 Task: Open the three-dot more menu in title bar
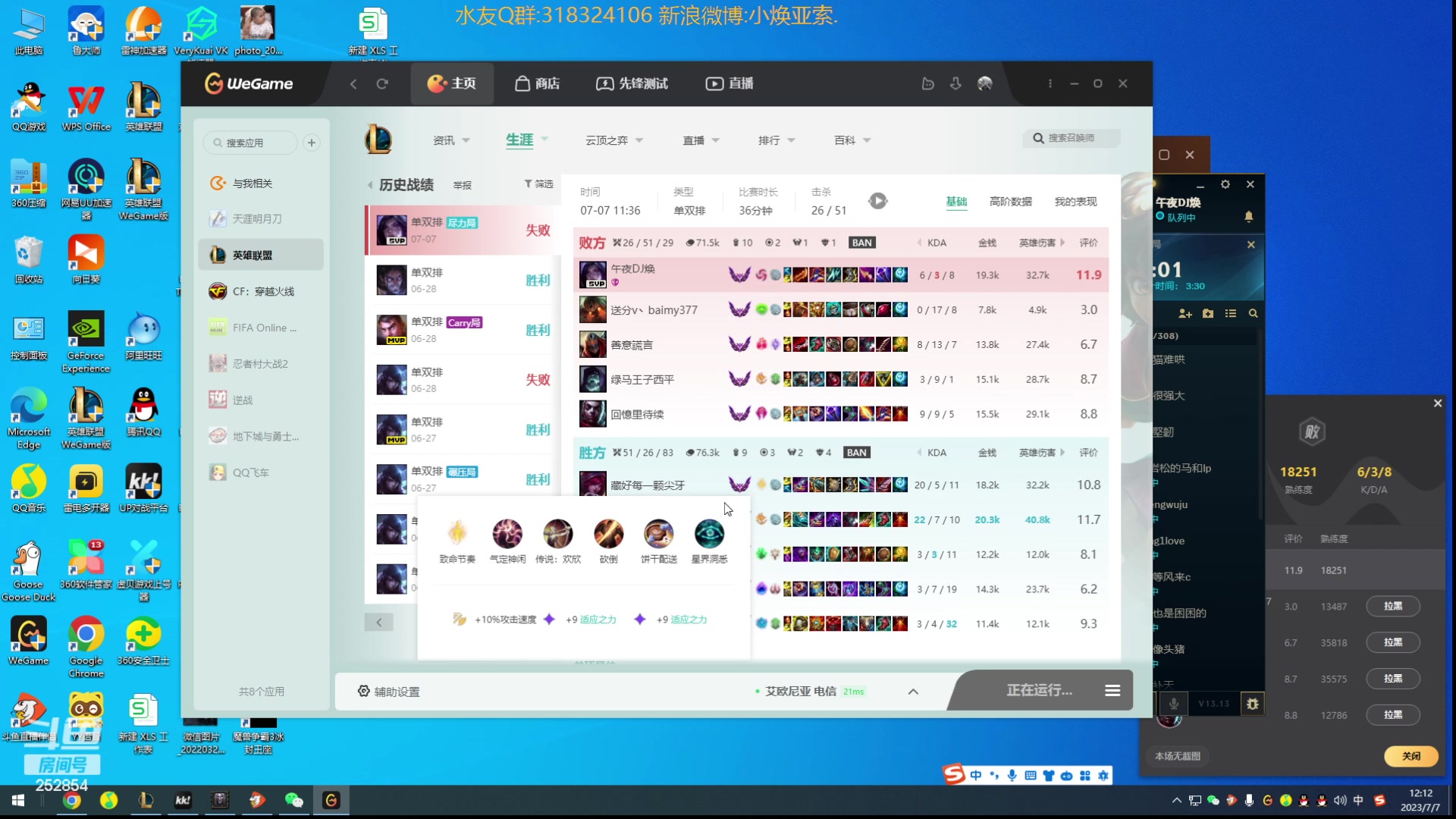(x=1050, y=83)
